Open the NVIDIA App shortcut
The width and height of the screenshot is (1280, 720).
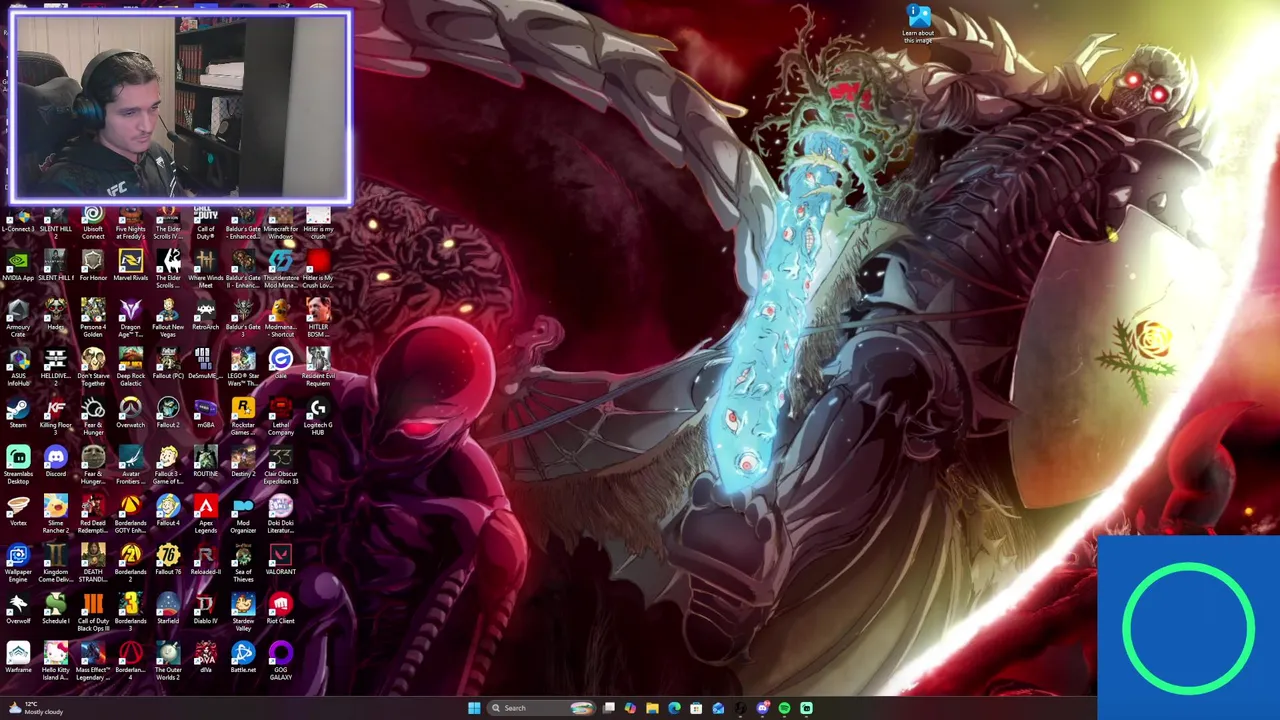(x=18, y=266)
